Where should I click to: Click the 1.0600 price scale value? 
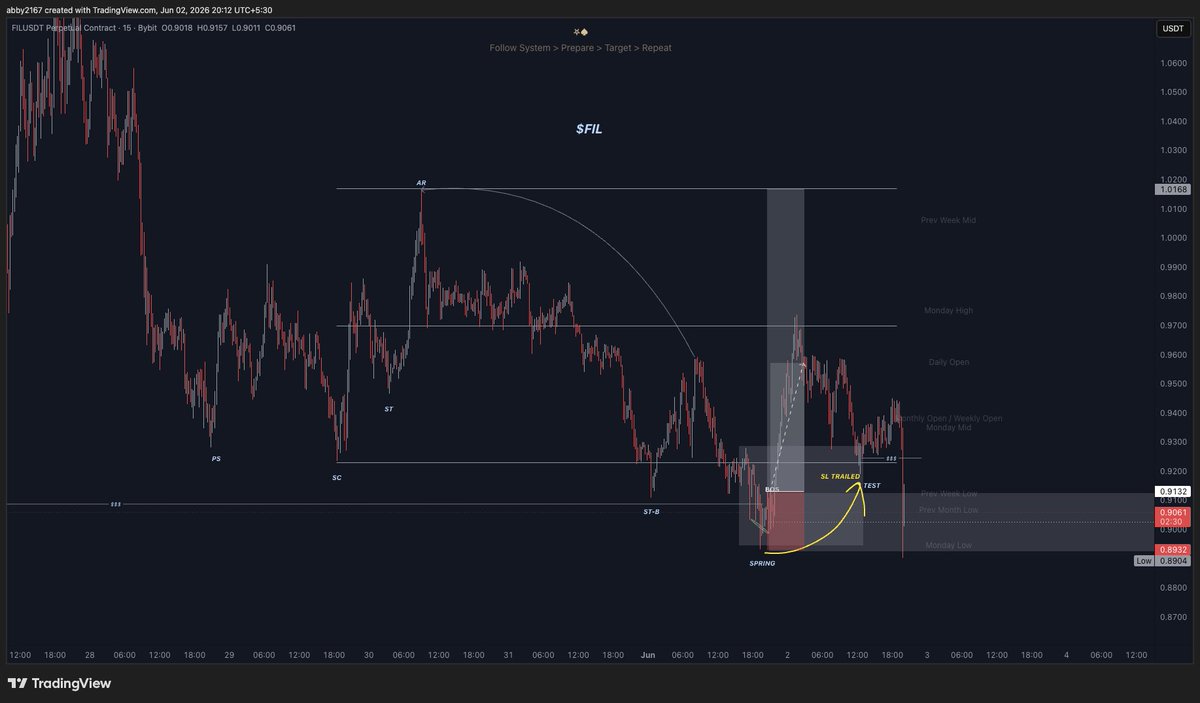[1174, 63]
